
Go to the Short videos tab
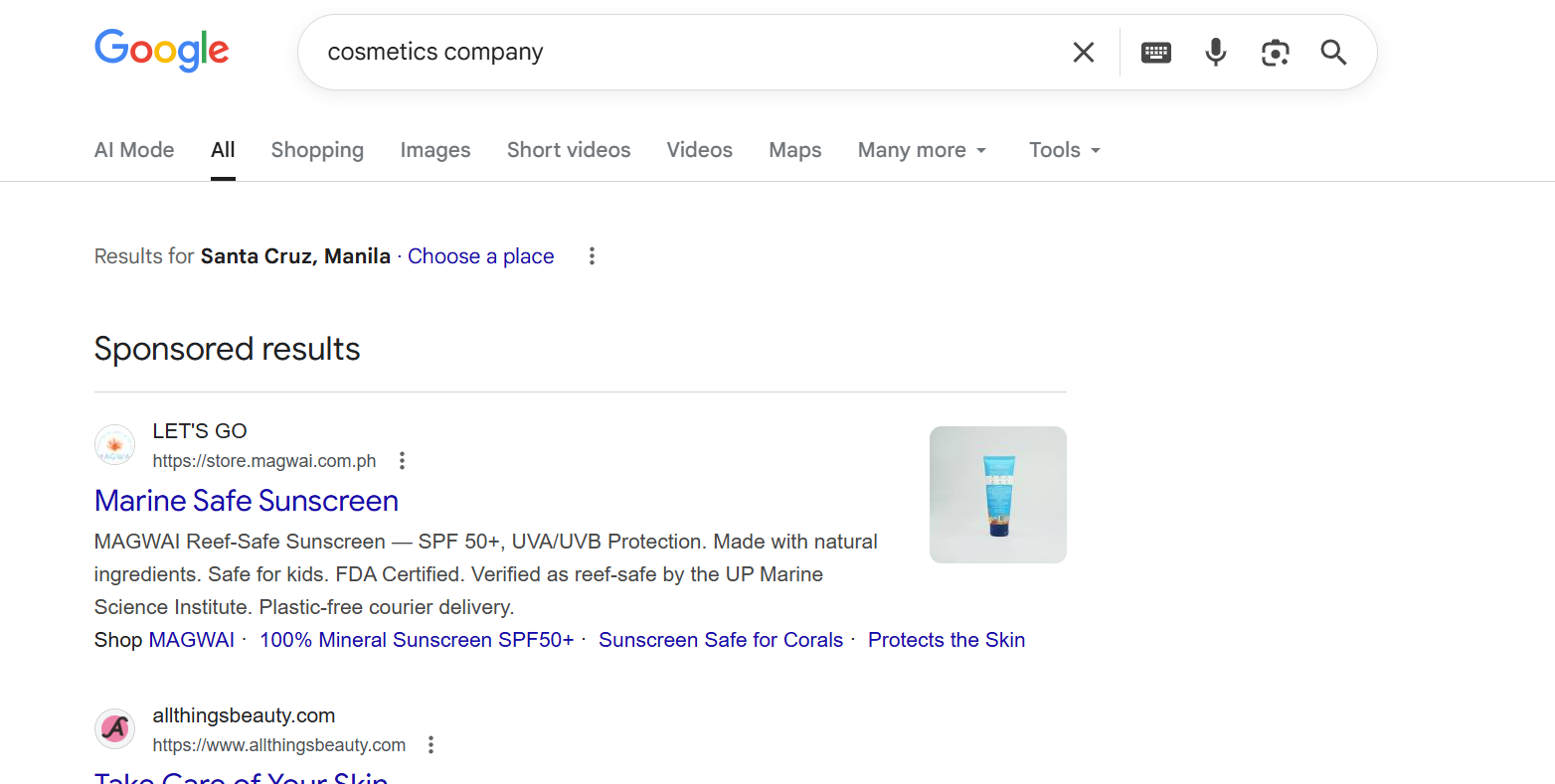(569, 150)
